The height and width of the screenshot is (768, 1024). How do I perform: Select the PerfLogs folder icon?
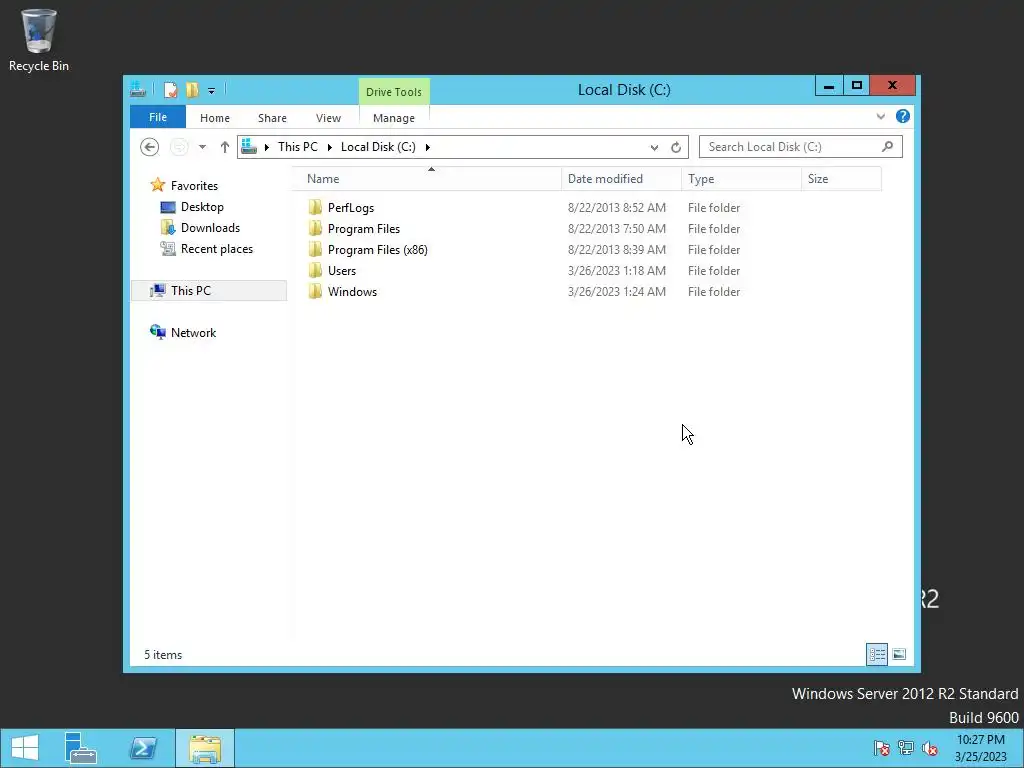pyautogui.click(x=315, y=208)
